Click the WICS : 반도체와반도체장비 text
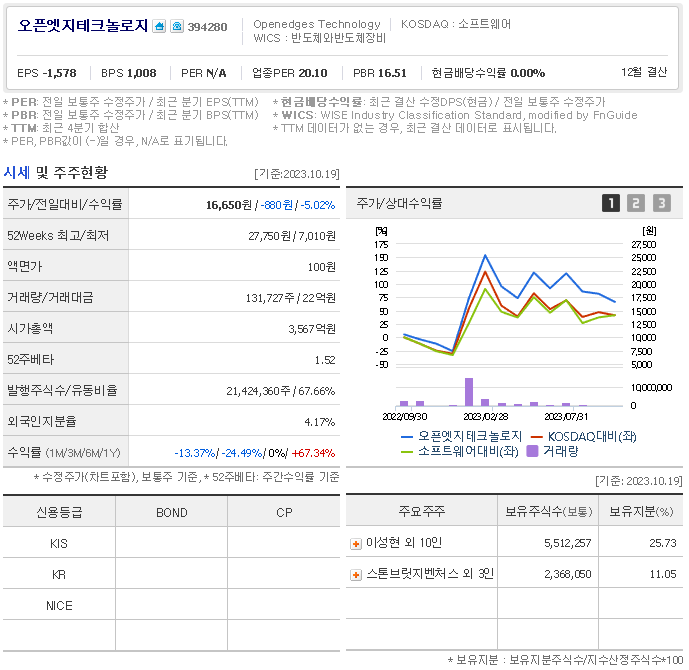689x670 pixels. 319,38
